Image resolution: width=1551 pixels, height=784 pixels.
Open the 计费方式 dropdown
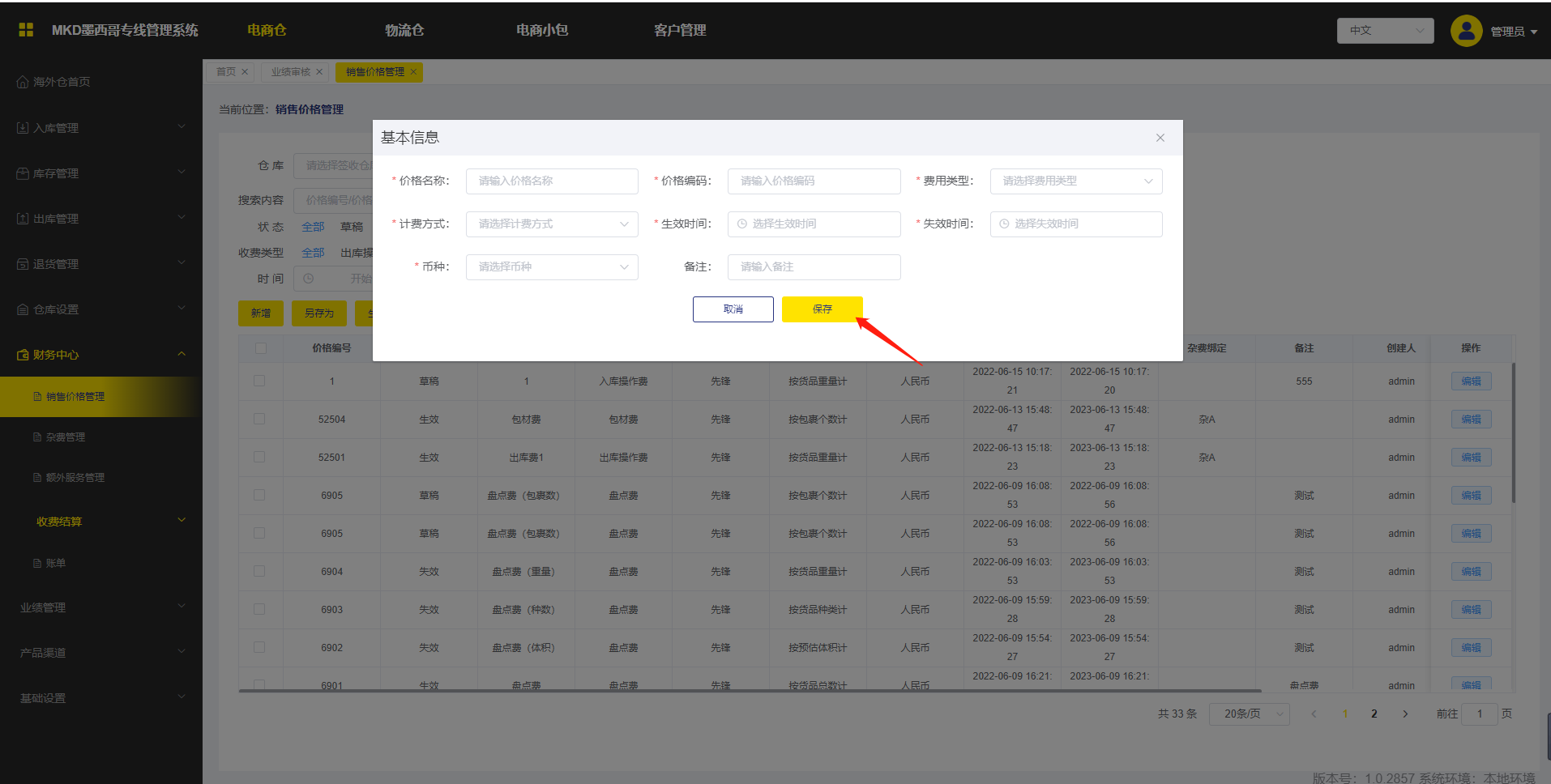click(x=551, y=224)
